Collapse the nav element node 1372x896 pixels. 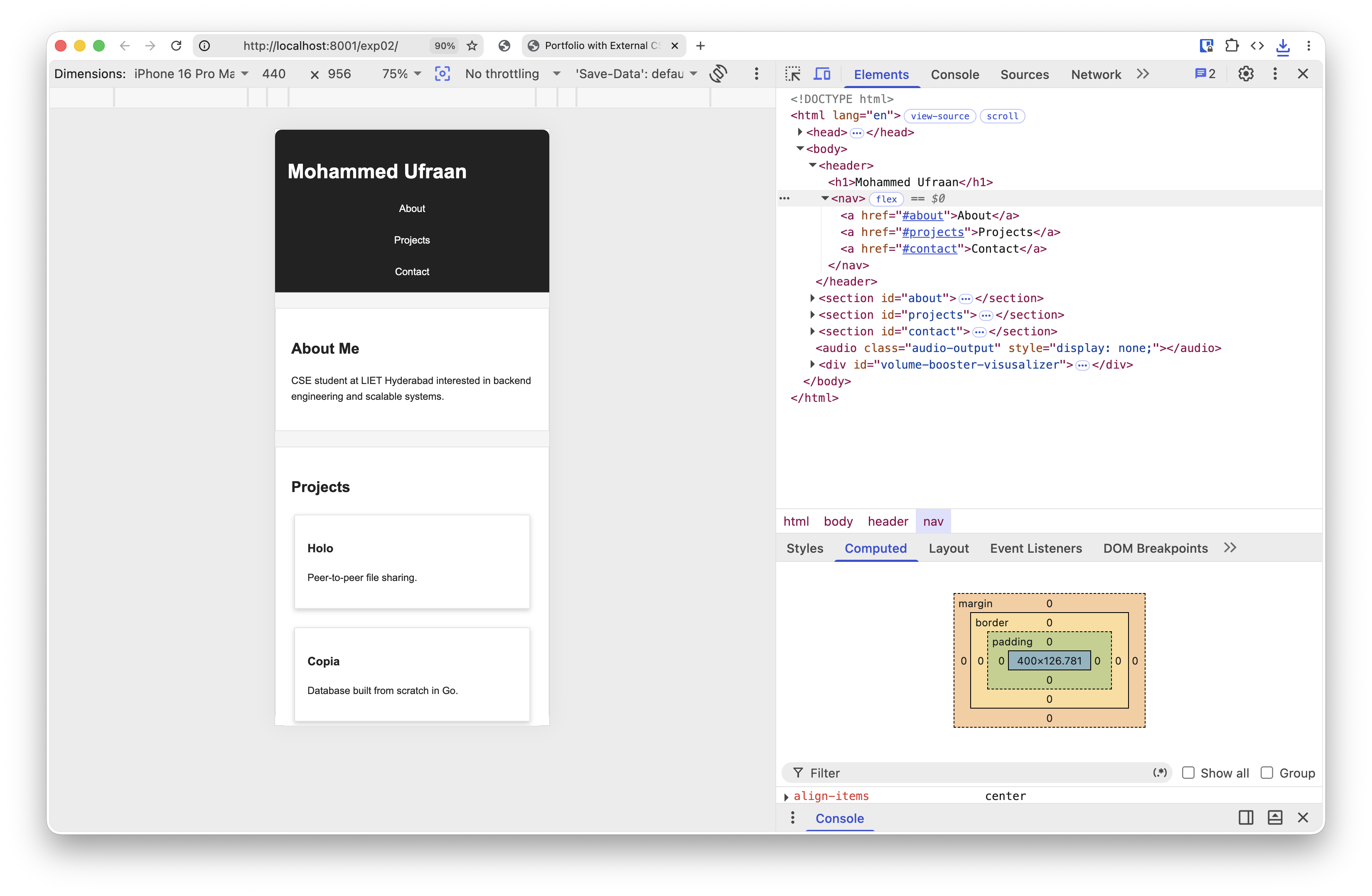tap(825, 198)
